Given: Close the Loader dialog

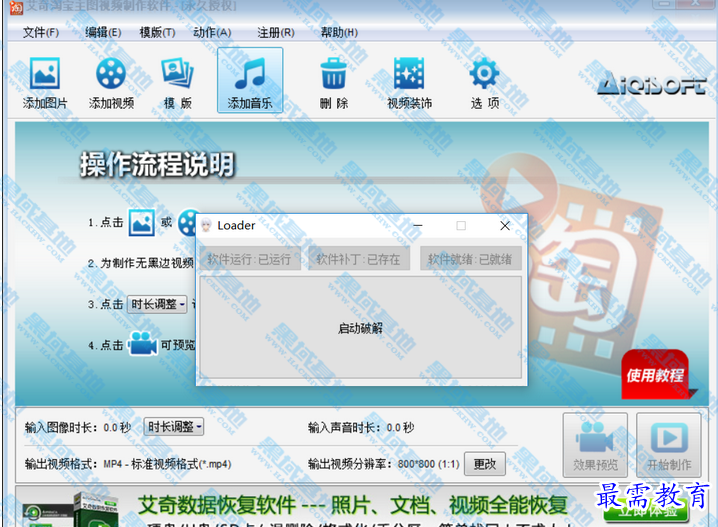Looking at the screenshot, I should [x=505, y=226].
